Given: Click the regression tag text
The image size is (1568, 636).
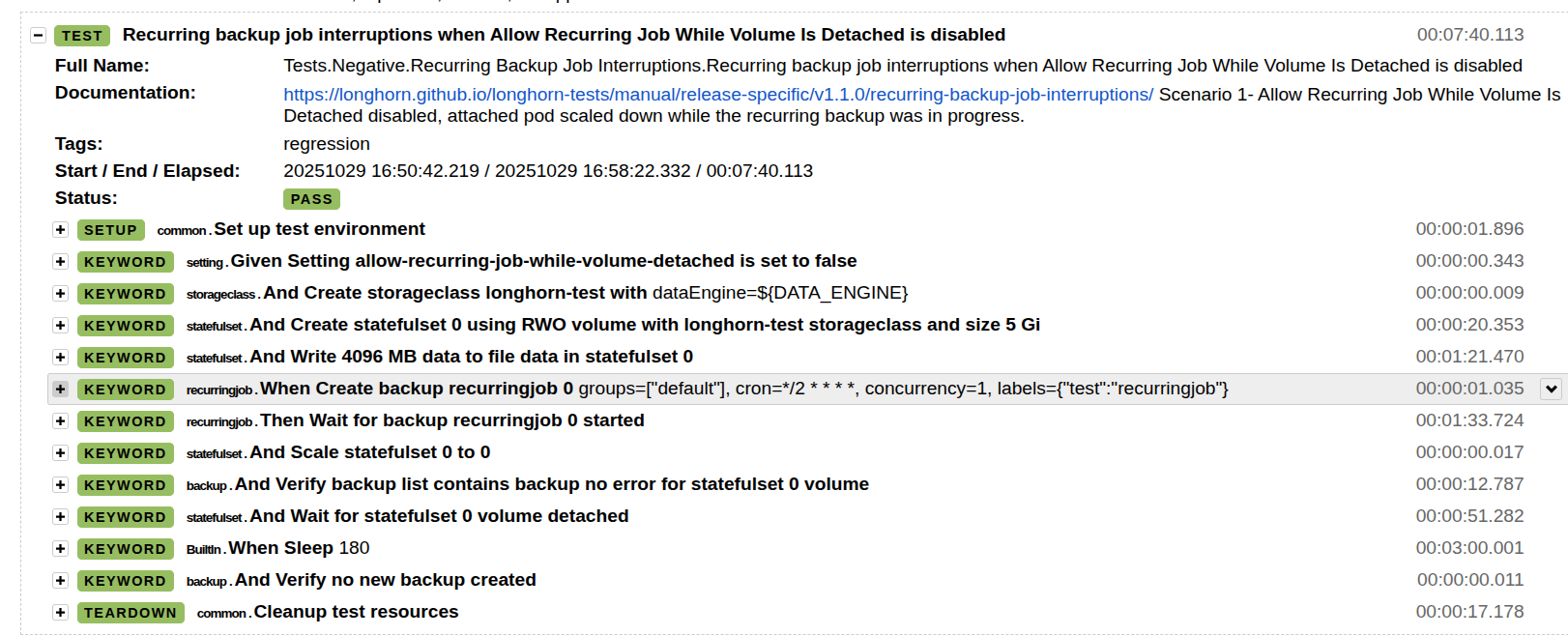Looking at the screenshot, I should tap(326, 143).
